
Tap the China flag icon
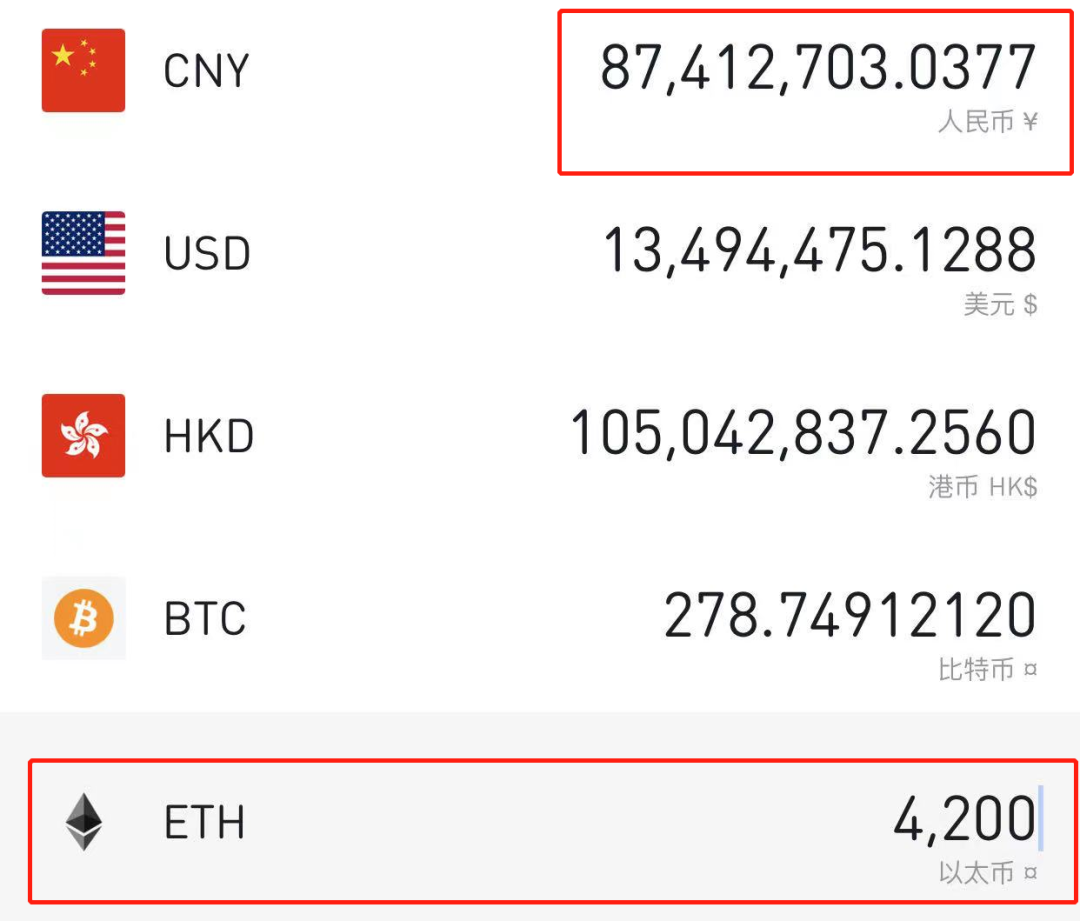(83, 70)
